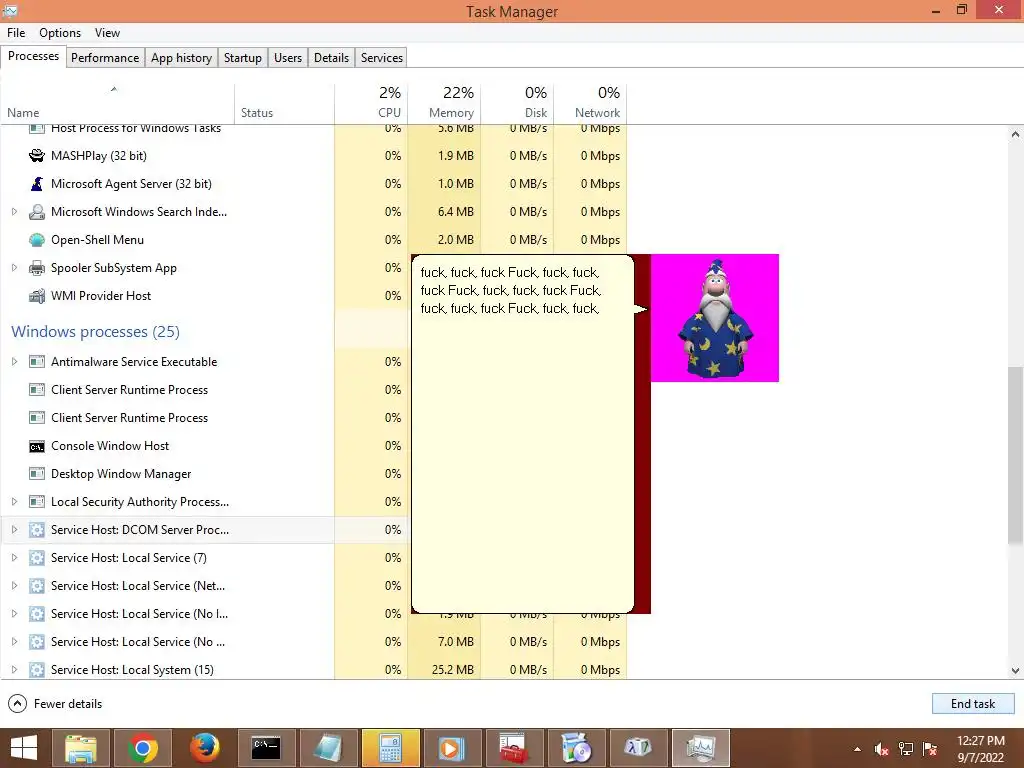Viewport: 1024px width, 768px height.
Task: Click the Microsoft Agent Server wizard icon
Action: [x=37, y=184]
